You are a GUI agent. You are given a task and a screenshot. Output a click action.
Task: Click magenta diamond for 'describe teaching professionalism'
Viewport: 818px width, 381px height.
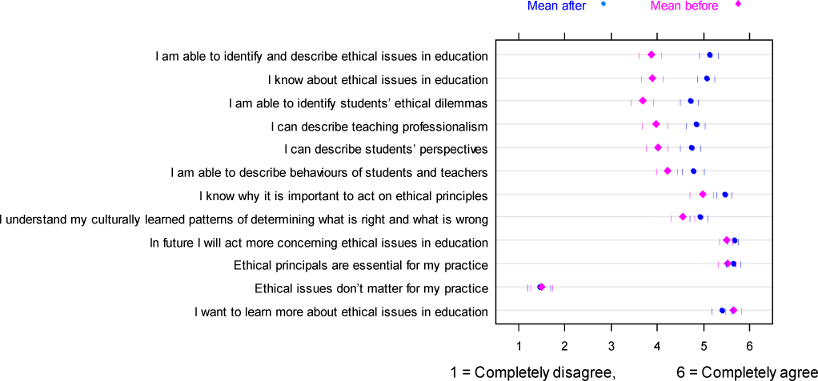(656, 124)
